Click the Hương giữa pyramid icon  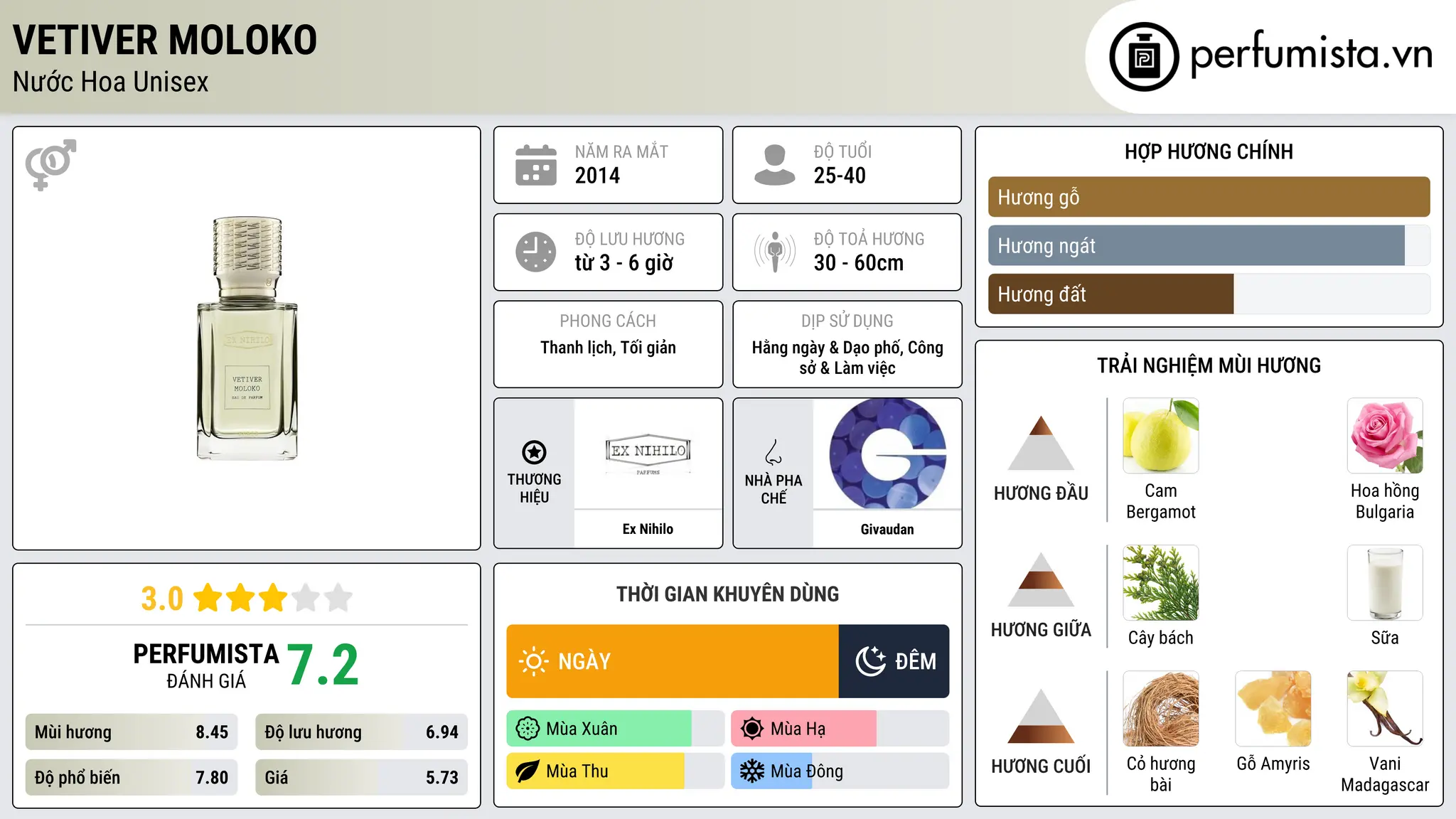click(1041, 579)
